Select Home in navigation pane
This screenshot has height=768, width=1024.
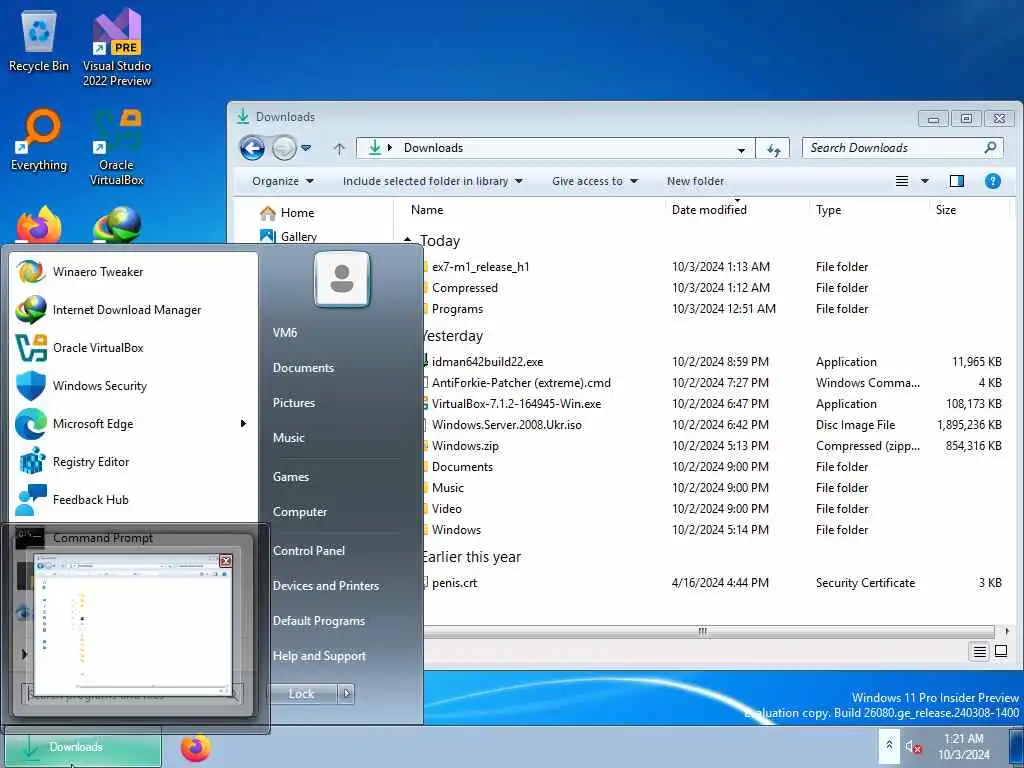287,213
